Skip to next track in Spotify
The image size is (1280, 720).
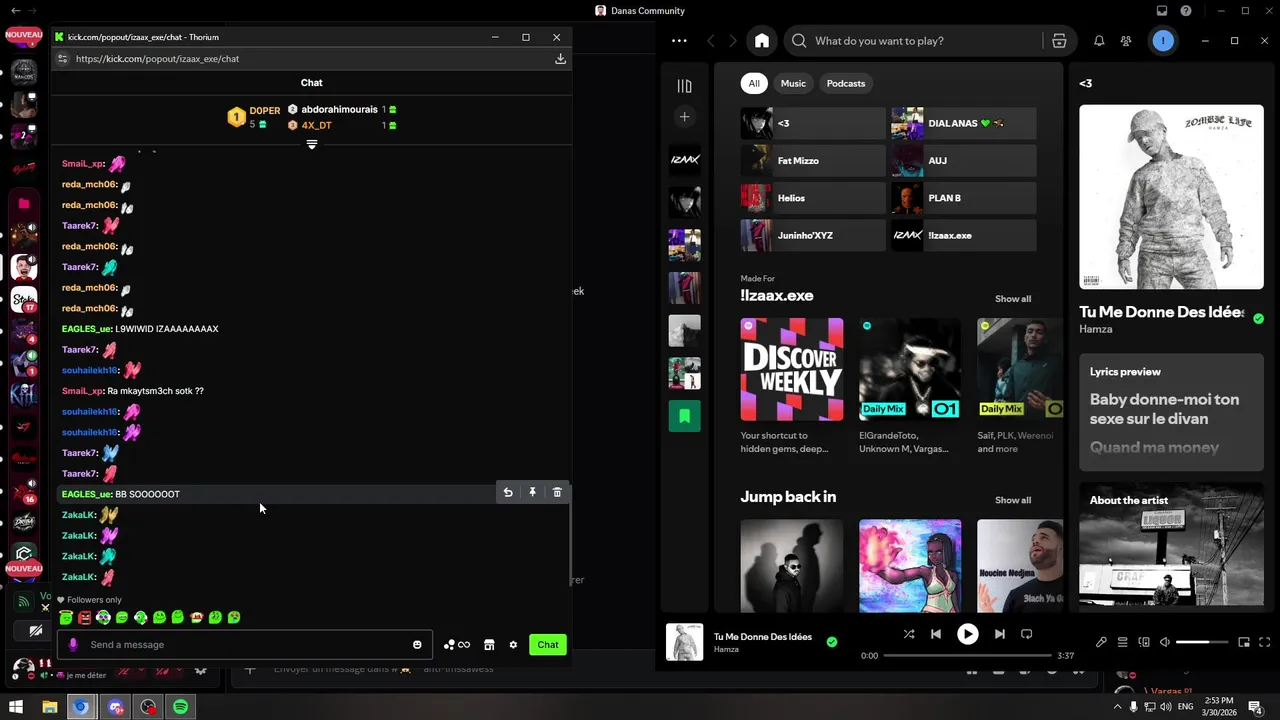tap(999, 634)
